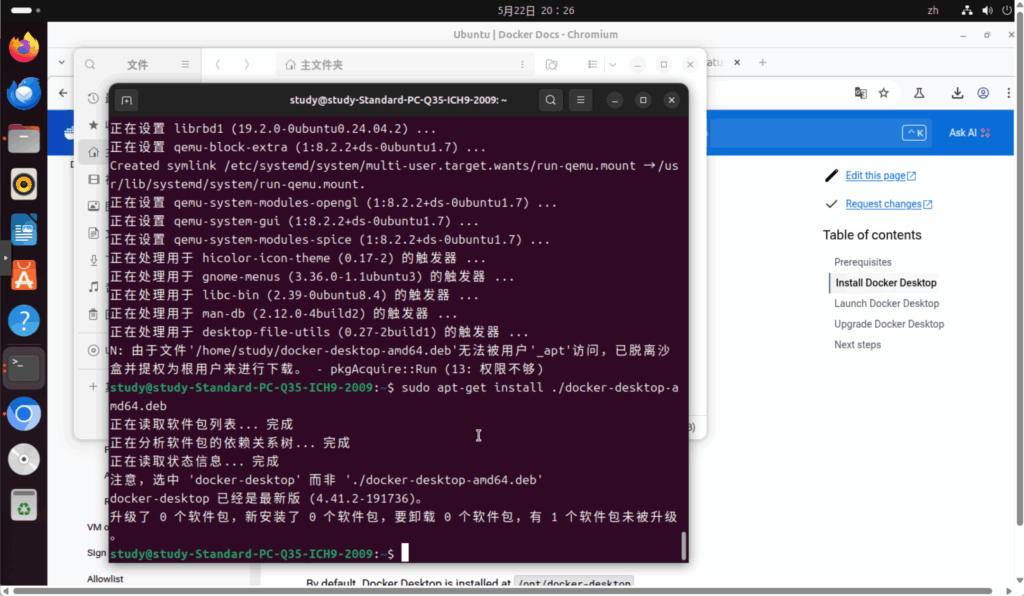Click the Ctrl K search shortcut box
Screen dimensions: 1024x596
point(914,133)
